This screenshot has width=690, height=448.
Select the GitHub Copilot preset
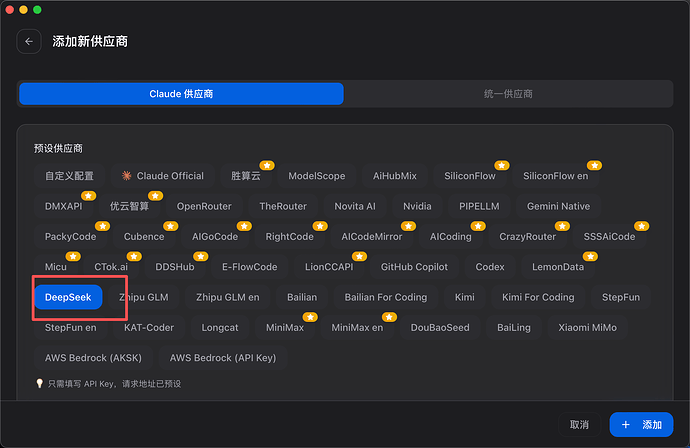point(414,267)
